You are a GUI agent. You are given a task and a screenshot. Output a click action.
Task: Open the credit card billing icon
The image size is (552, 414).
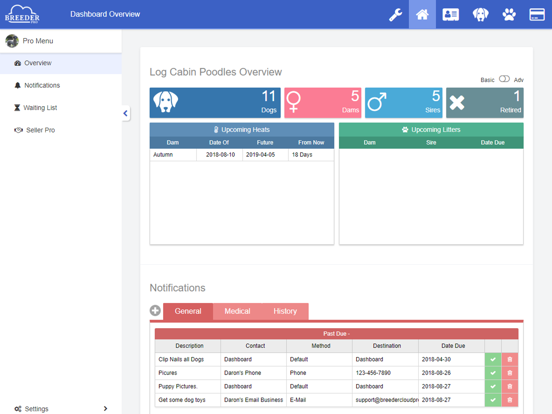pos(537,15)
